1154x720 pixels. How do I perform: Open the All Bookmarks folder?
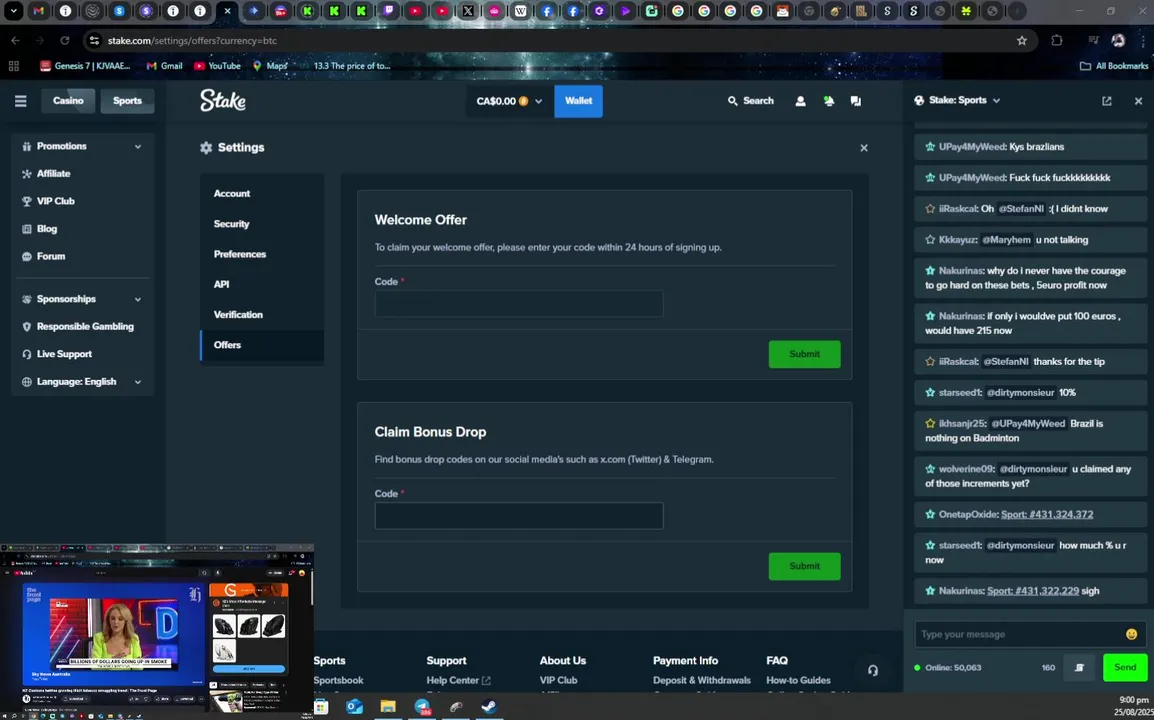pos(1114,66)
